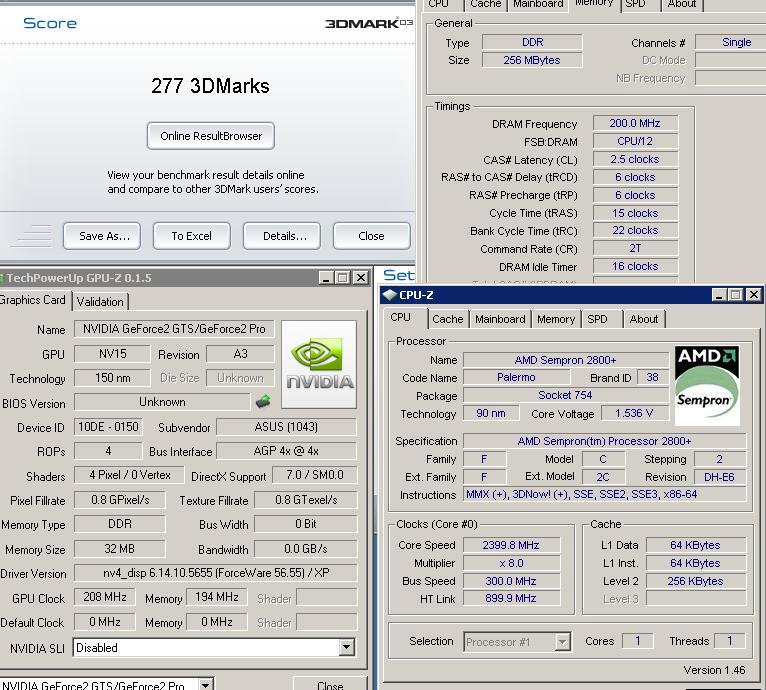Click Save As… in the Score window
The width and height of the screenshot is (766, 690).
click(x=102, y=236)
